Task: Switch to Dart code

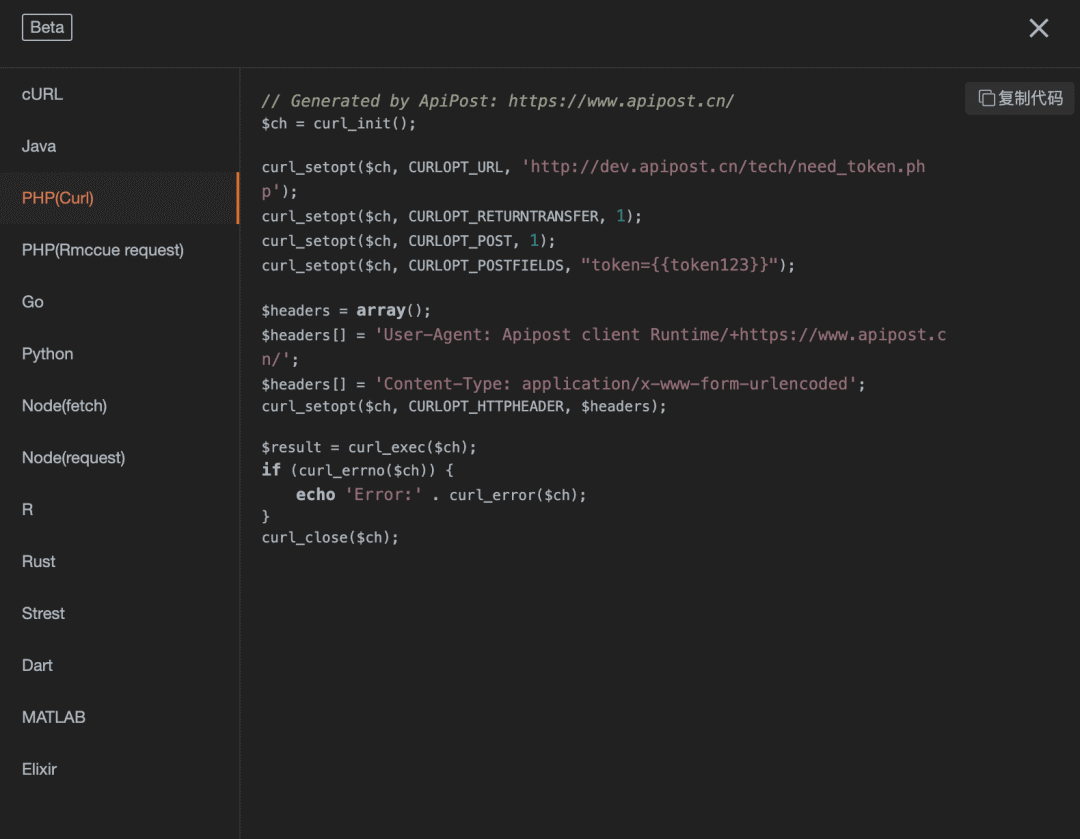Action: [120, 665]
